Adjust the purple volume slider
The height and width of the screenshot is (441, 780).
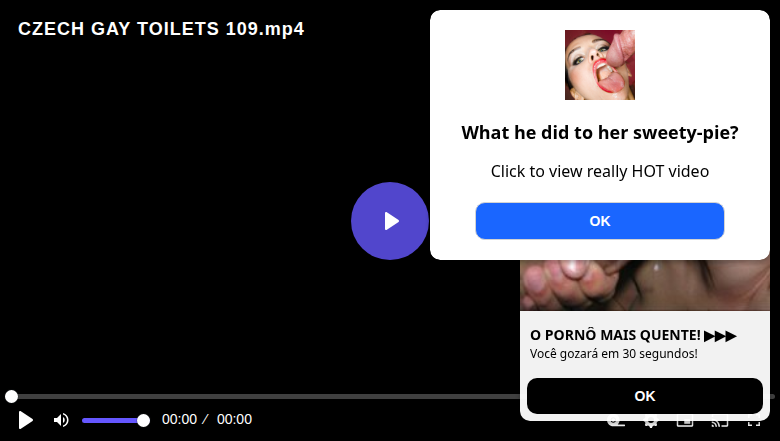click(x=112, y=421)
